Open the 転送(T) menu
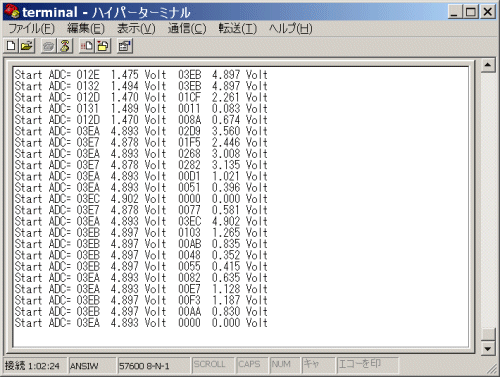 click(x=238, y=28)
